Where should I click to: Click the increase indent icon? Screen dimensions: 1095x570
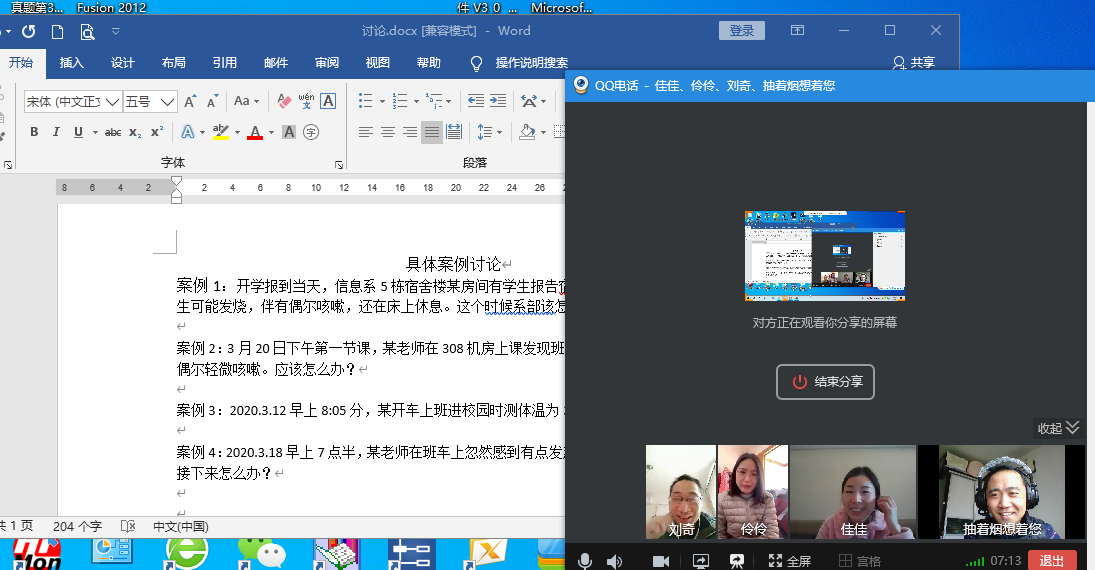coord(497,101)
